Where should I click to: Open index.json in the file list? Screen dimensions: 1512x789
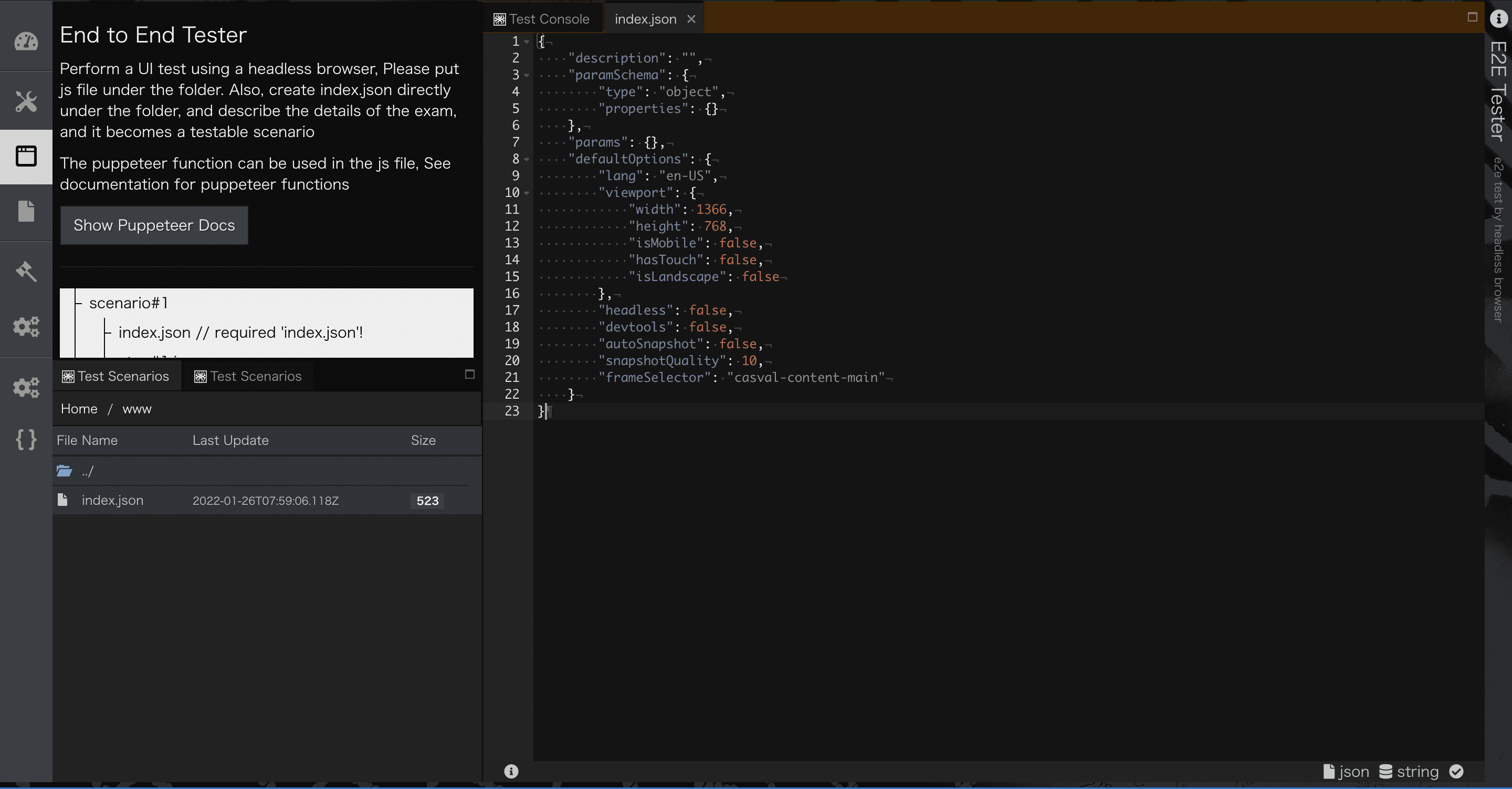(x=112, y=500)
